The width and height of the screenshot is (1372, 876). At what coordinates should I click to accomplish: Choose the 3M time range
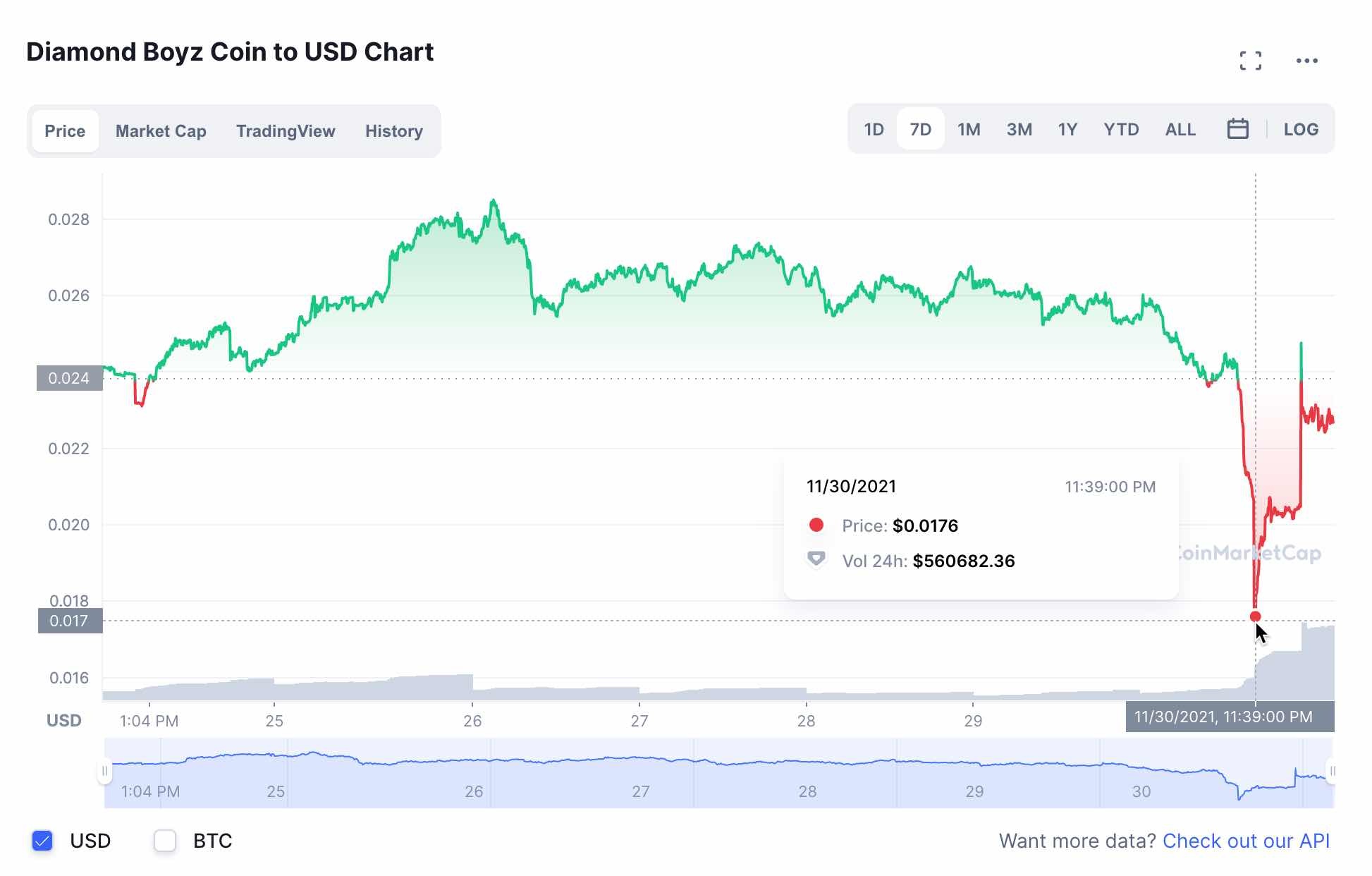[1019, 130]
